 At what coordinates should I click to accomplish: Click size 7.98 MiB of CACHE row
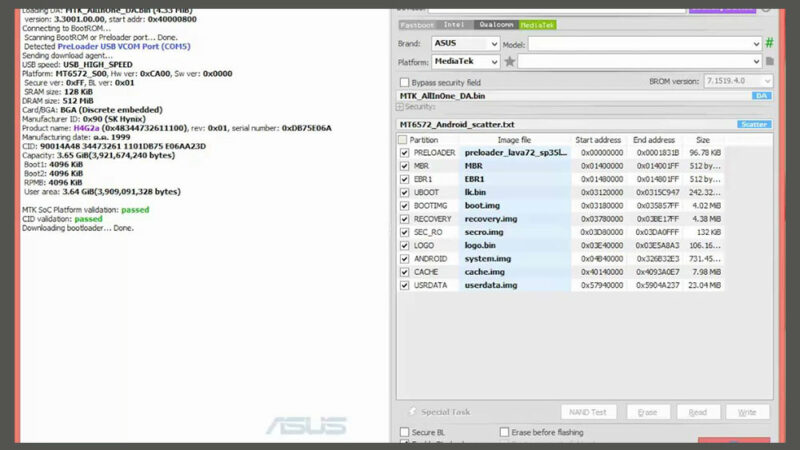706,272
